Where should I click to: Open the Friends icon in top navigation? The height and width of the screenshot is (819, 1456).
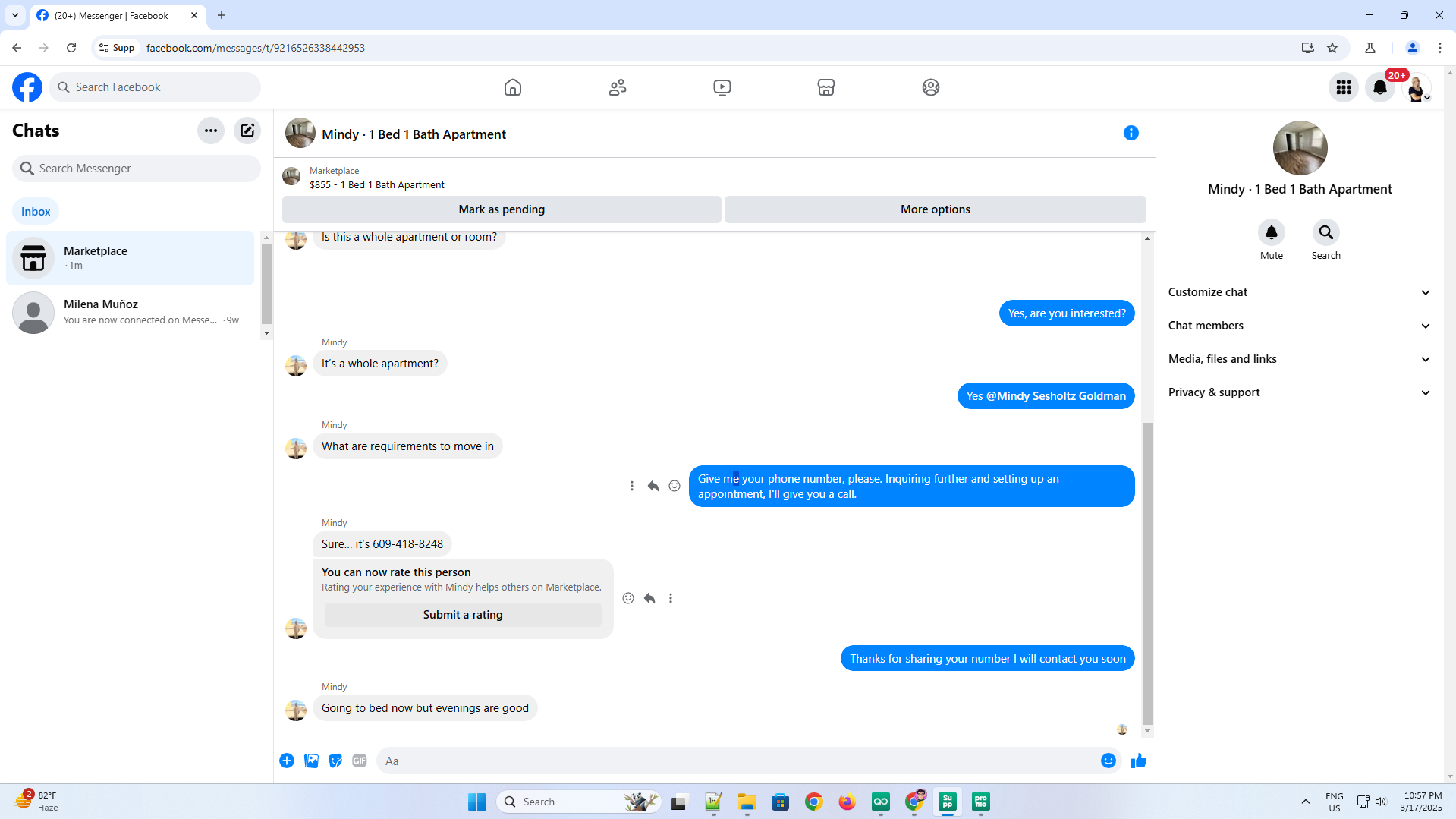point(618,87)
